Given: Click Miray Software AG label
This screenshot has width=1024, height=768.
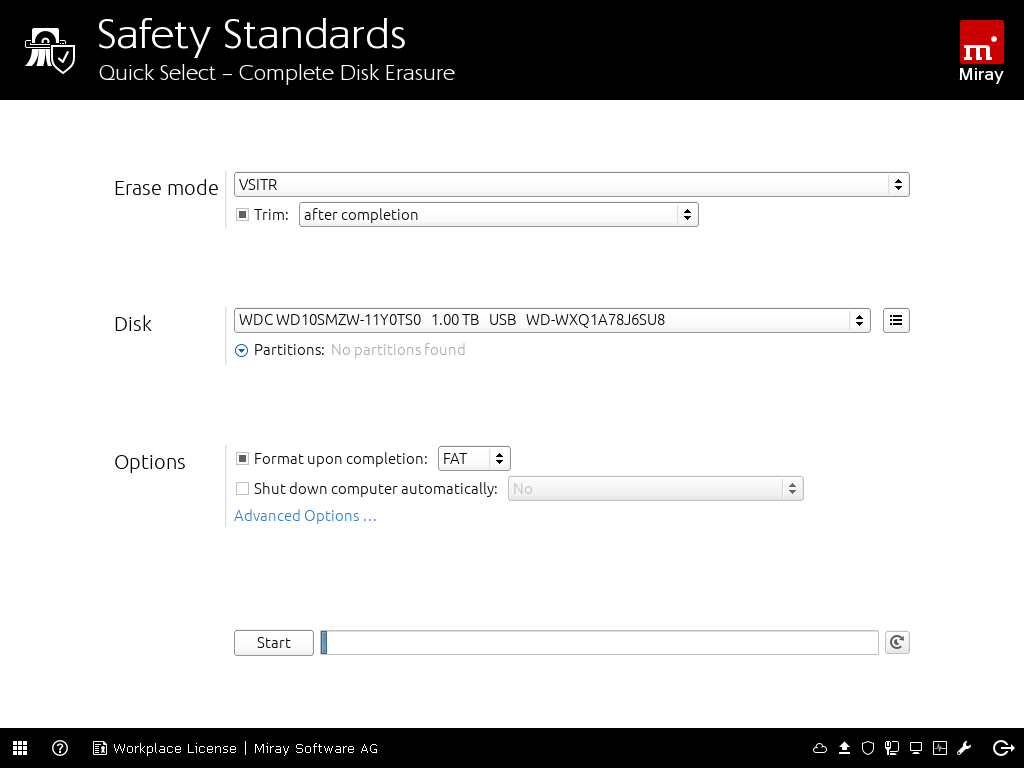Looking at the screenshot, I should coord(316,748).
